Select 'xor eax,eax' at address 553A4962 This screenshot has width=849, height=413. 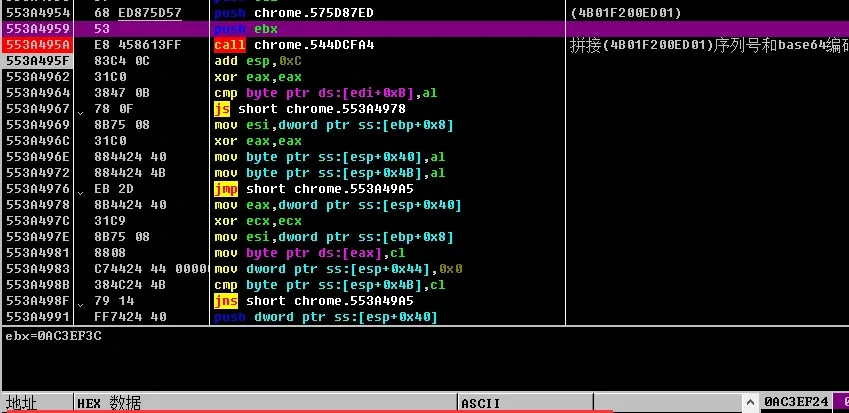click(258, 77)
